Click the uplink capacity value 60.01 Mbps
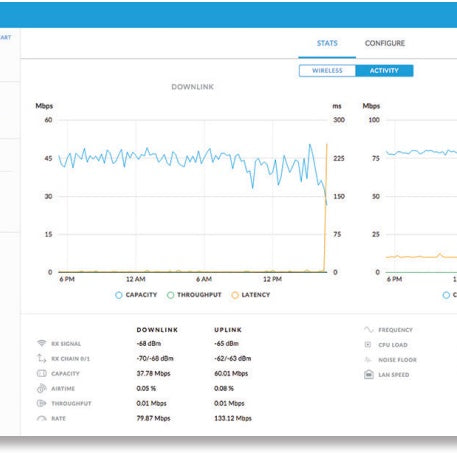The width and height of the screenshot is (457, 457). pos(231,373)
